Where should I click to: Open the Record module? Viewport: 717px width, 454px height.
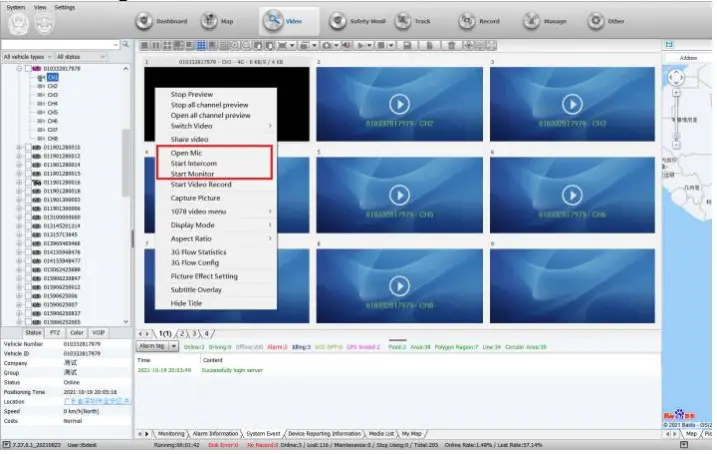(479, 21)
